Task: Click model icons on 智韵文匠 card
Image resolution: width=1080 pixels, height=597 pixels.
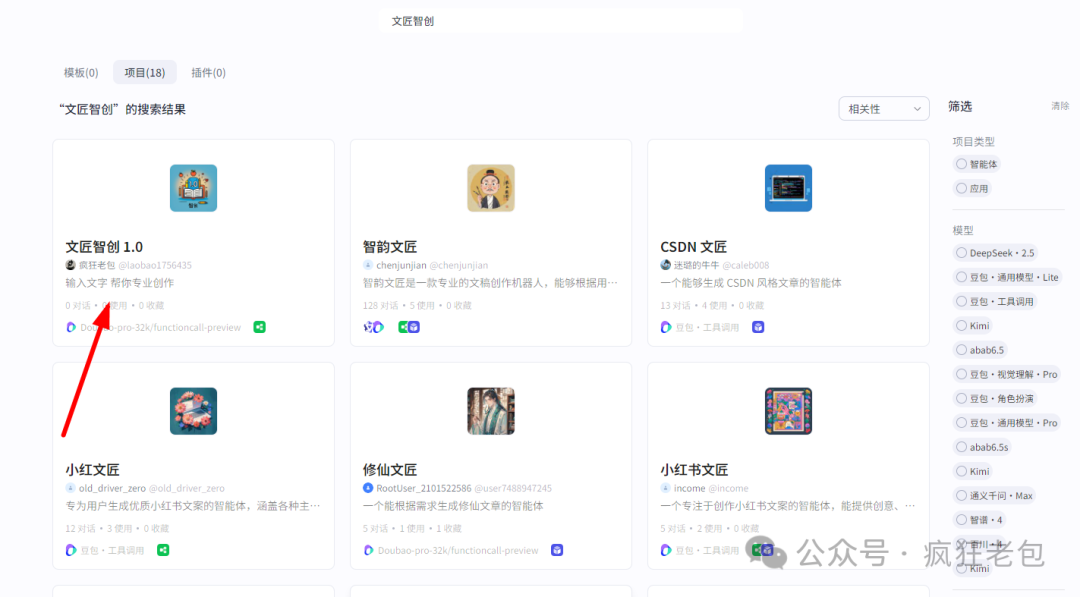Action: [x=373, y=327]
